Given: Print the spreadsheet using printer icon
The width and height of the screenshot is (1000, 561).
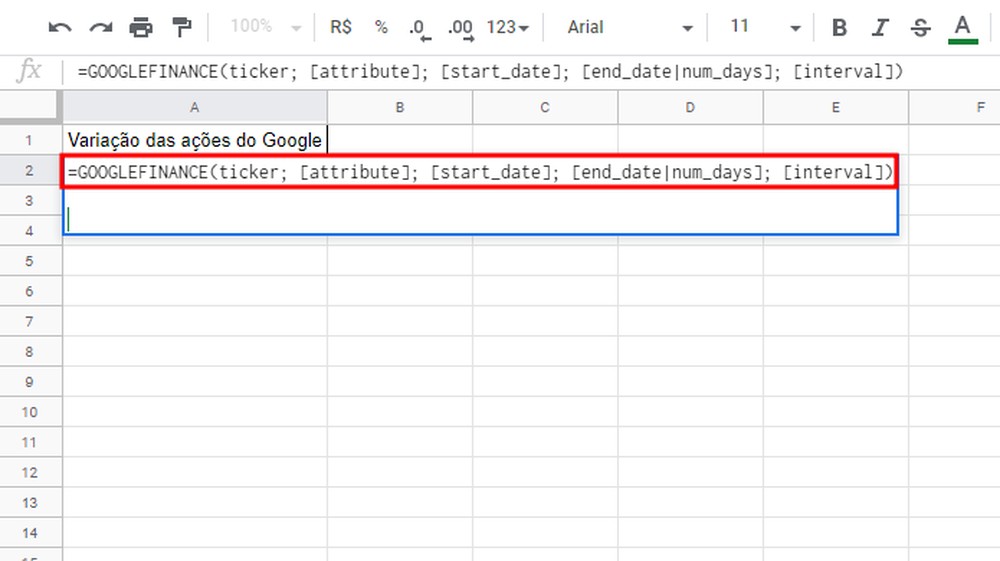Looking at the screenshot, I should click(141, 27).
